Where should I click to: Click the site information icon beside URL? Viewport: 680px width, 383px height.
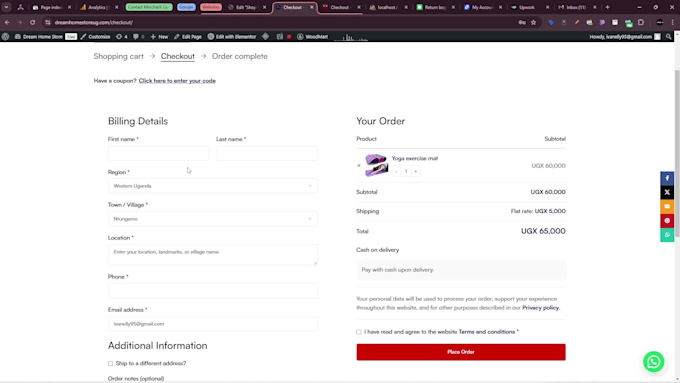pyautogui.click(x=48, y=22)
